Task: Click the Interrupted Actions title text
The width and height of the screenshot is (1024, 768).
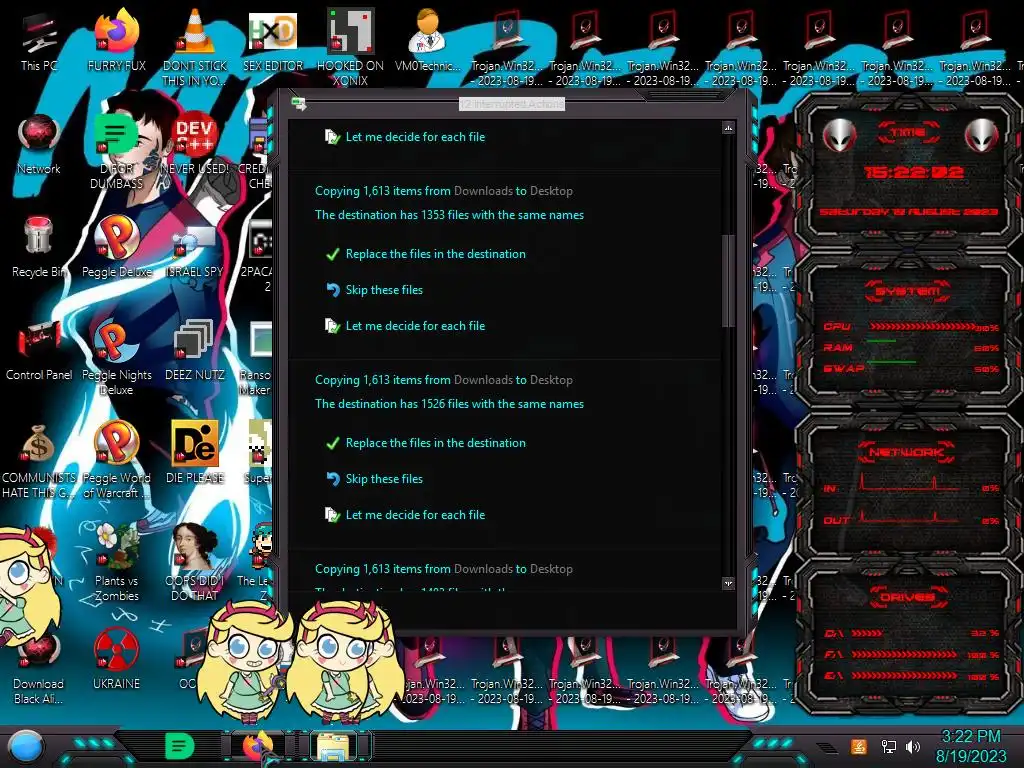Action: click(511, 104)
